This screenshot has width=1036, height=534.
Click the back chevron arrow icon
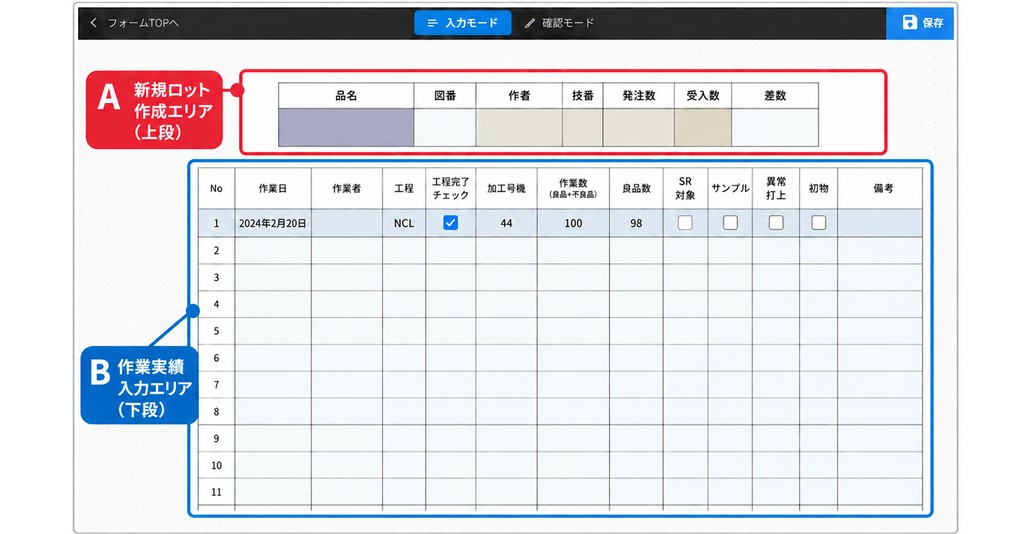coord(93,22)
